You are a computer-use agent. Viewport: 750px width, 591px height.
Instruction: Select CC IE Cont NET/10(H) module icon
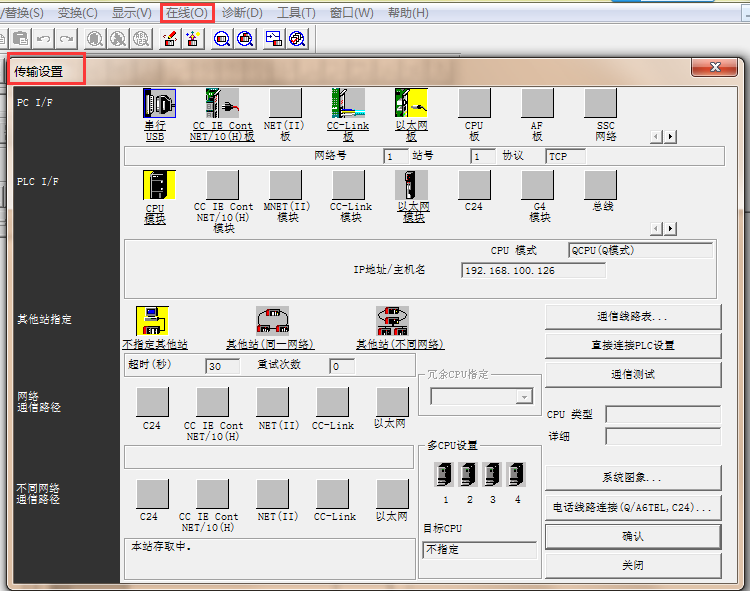[222, 185]
